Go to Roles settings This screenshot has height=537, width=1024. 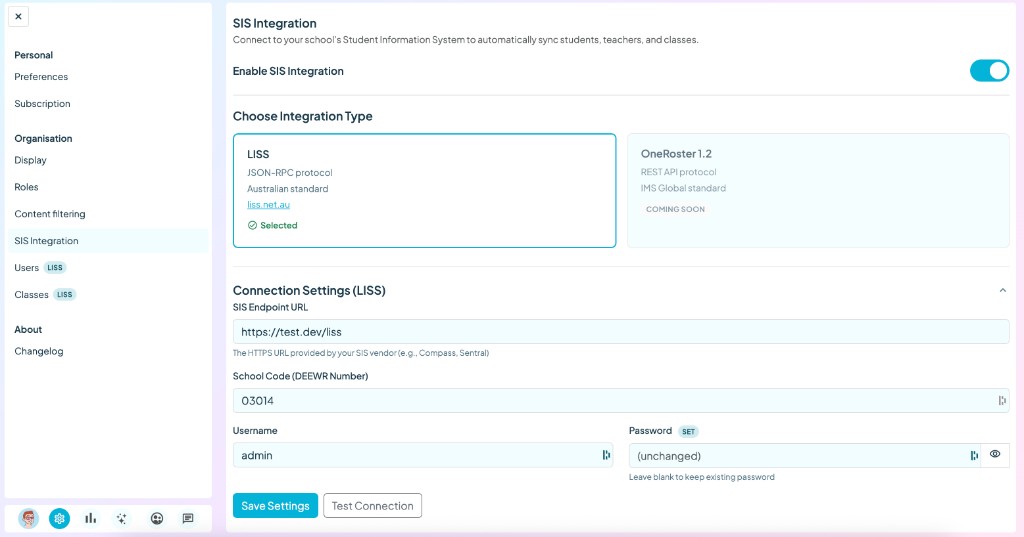click(26, 187)
